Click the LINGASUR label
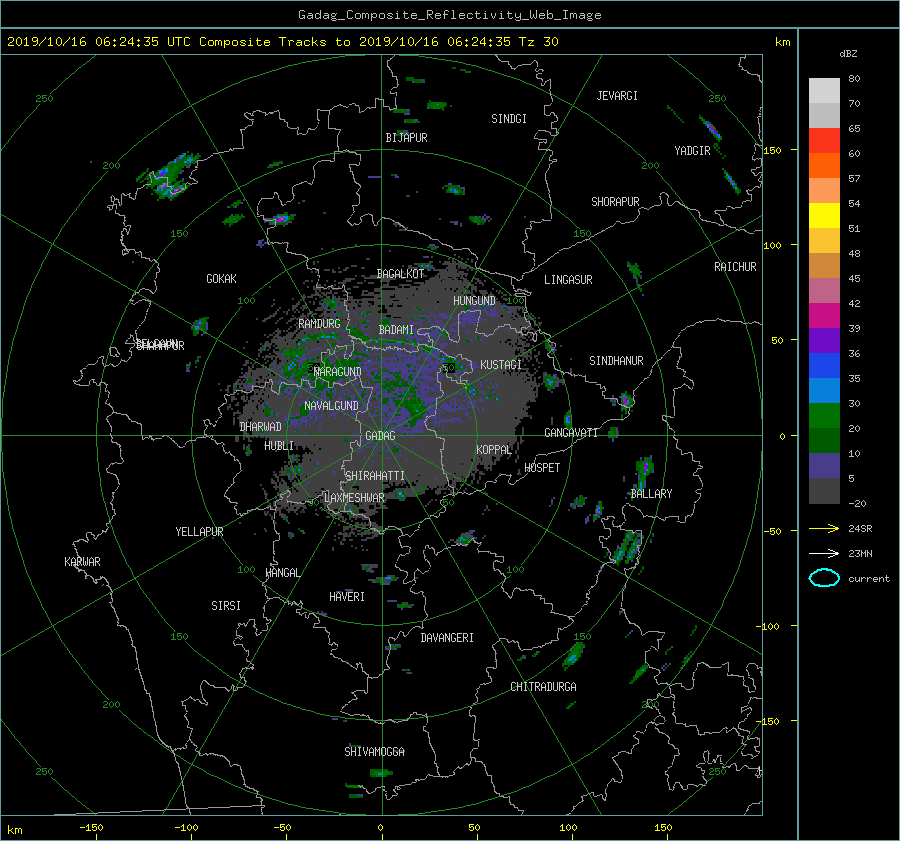Viewport: 900px width, 841px height. pos(568,280)
